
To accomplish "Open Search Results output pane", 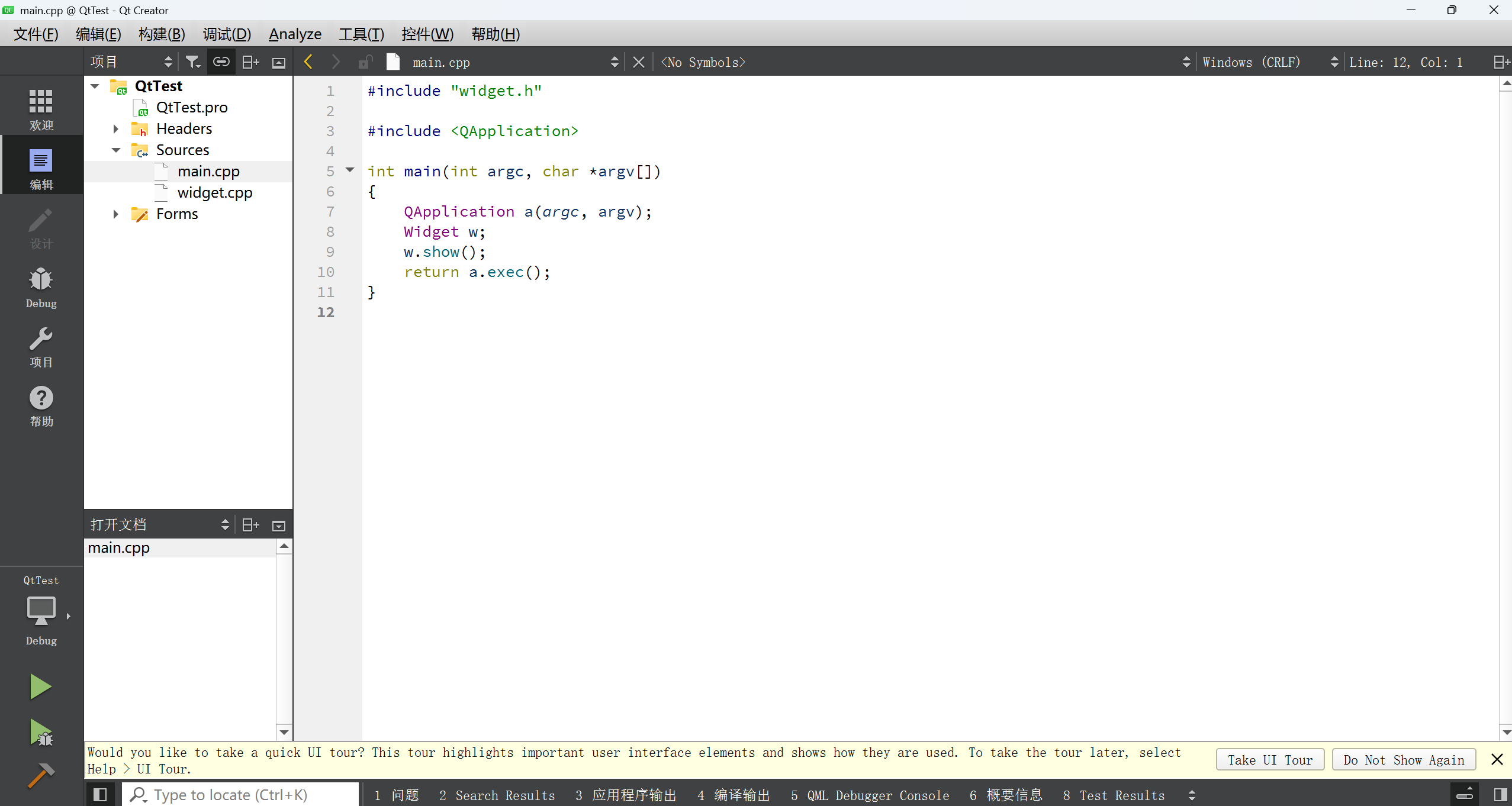I will click(x=497, y=795).
